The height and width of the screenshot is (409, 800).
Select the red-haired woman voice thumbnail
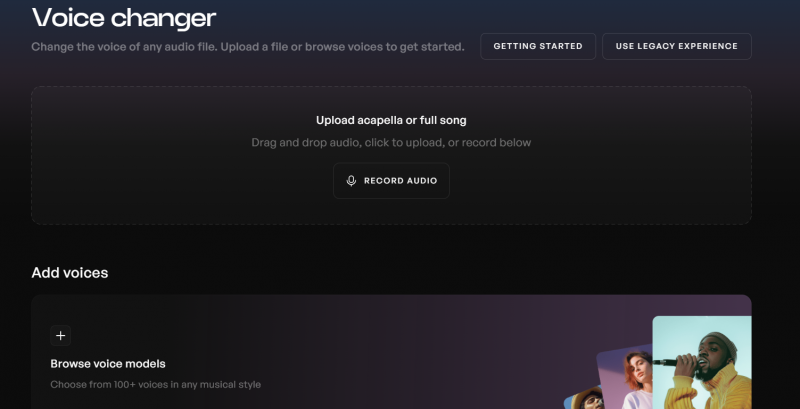[x=624, y=375]
